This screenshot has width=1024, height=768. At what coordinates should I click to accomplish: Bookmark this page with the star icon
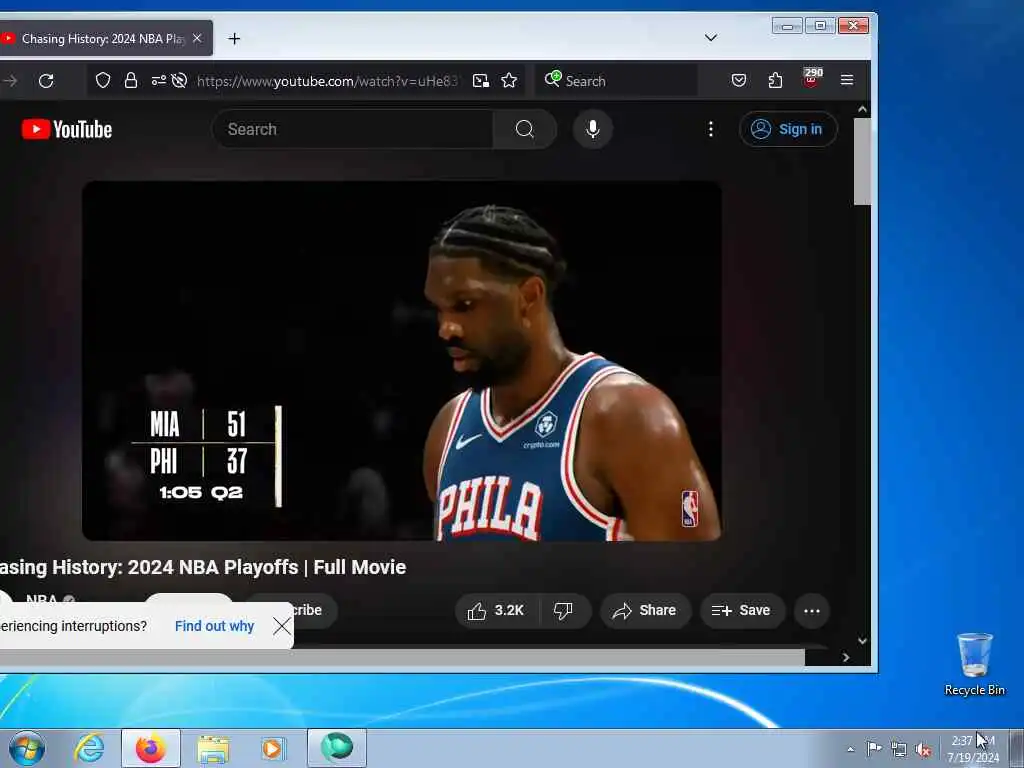tap(509, 80)
